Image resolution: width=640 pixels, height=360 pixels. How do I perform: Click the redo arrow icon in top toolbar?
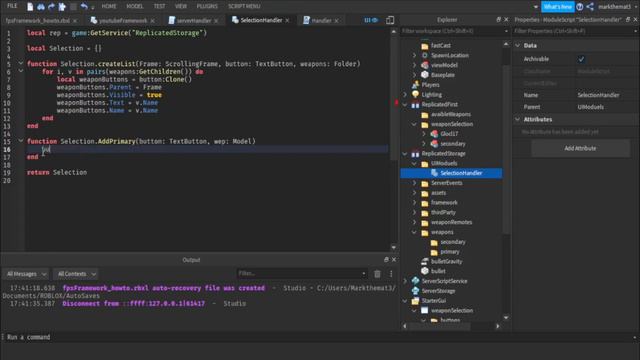point(51,7)
